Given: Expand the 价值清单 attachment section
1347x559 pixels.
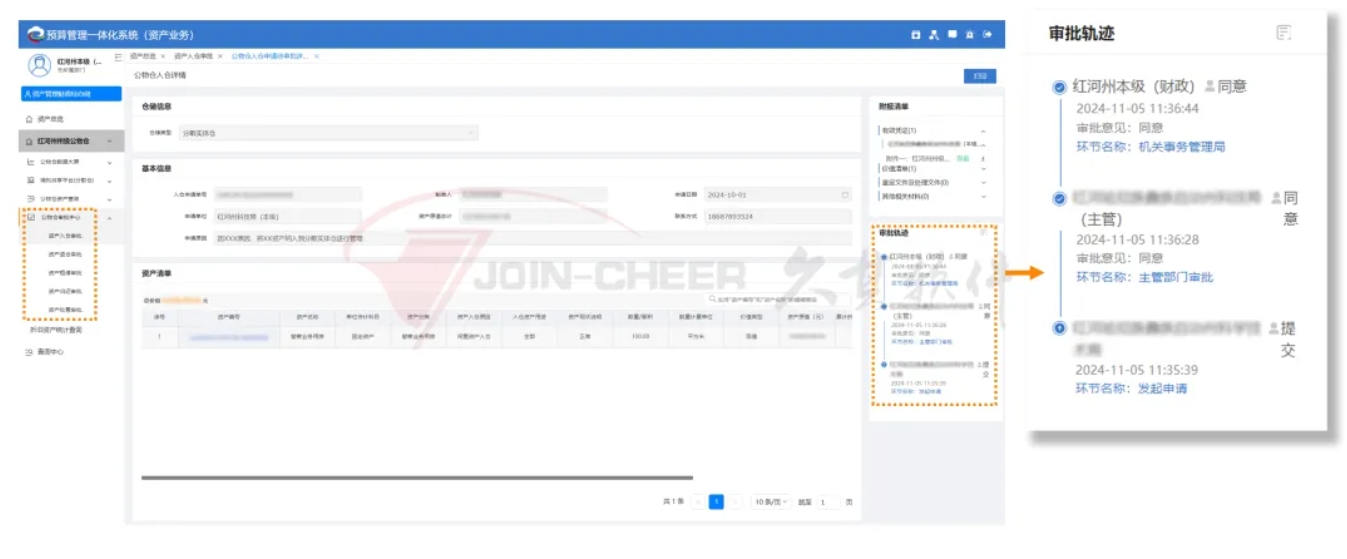Looking at the screenshot, I should click(983, 170).
